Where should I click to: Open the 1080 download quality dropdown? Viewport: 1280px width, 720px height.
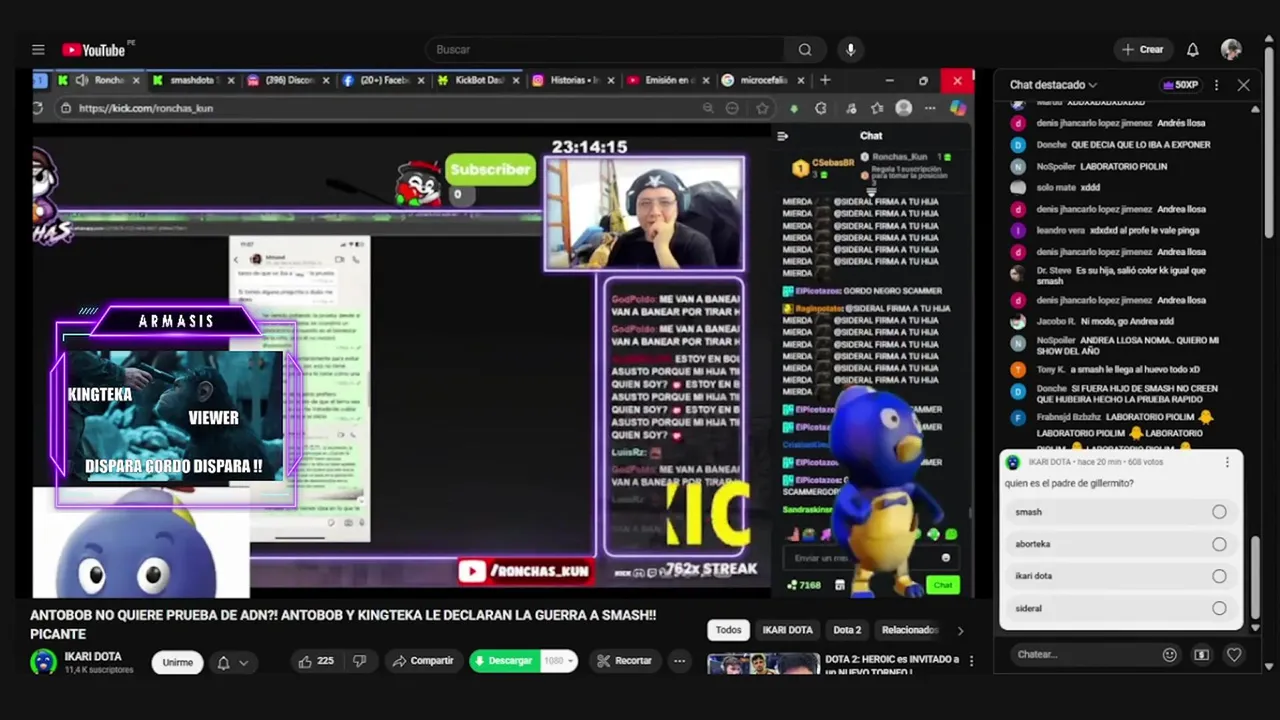558,661
